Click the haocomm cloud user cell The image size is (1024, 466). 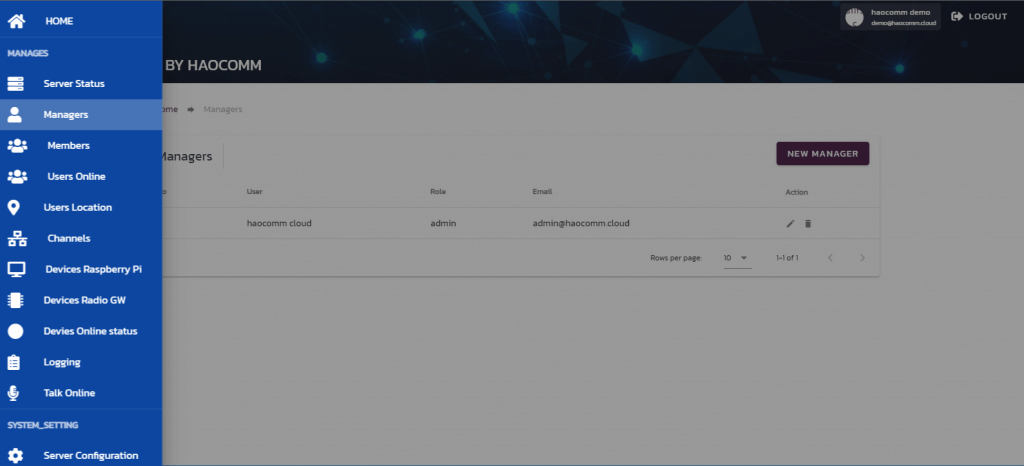279,223
